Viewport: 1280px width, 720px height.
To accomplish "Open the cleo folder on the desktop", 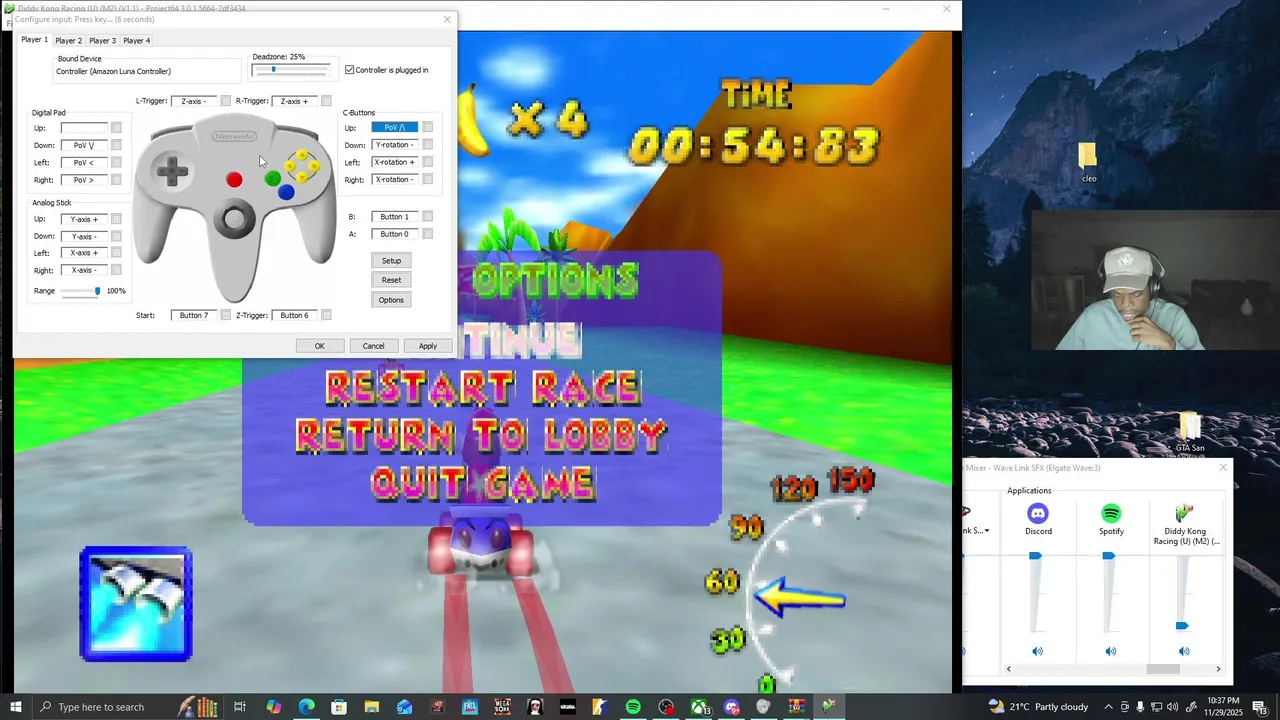I will (1088, 162).
